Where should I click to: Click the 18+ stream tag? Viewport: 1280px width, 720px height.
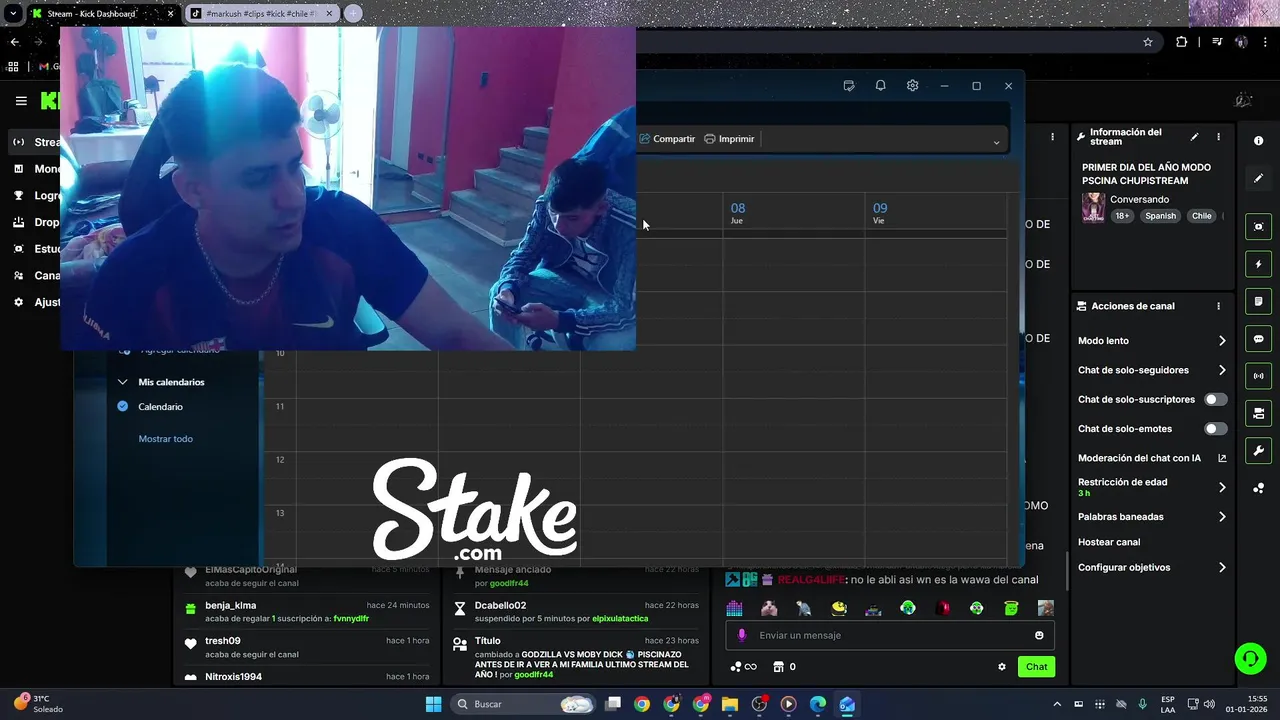tap(1122, 216)
